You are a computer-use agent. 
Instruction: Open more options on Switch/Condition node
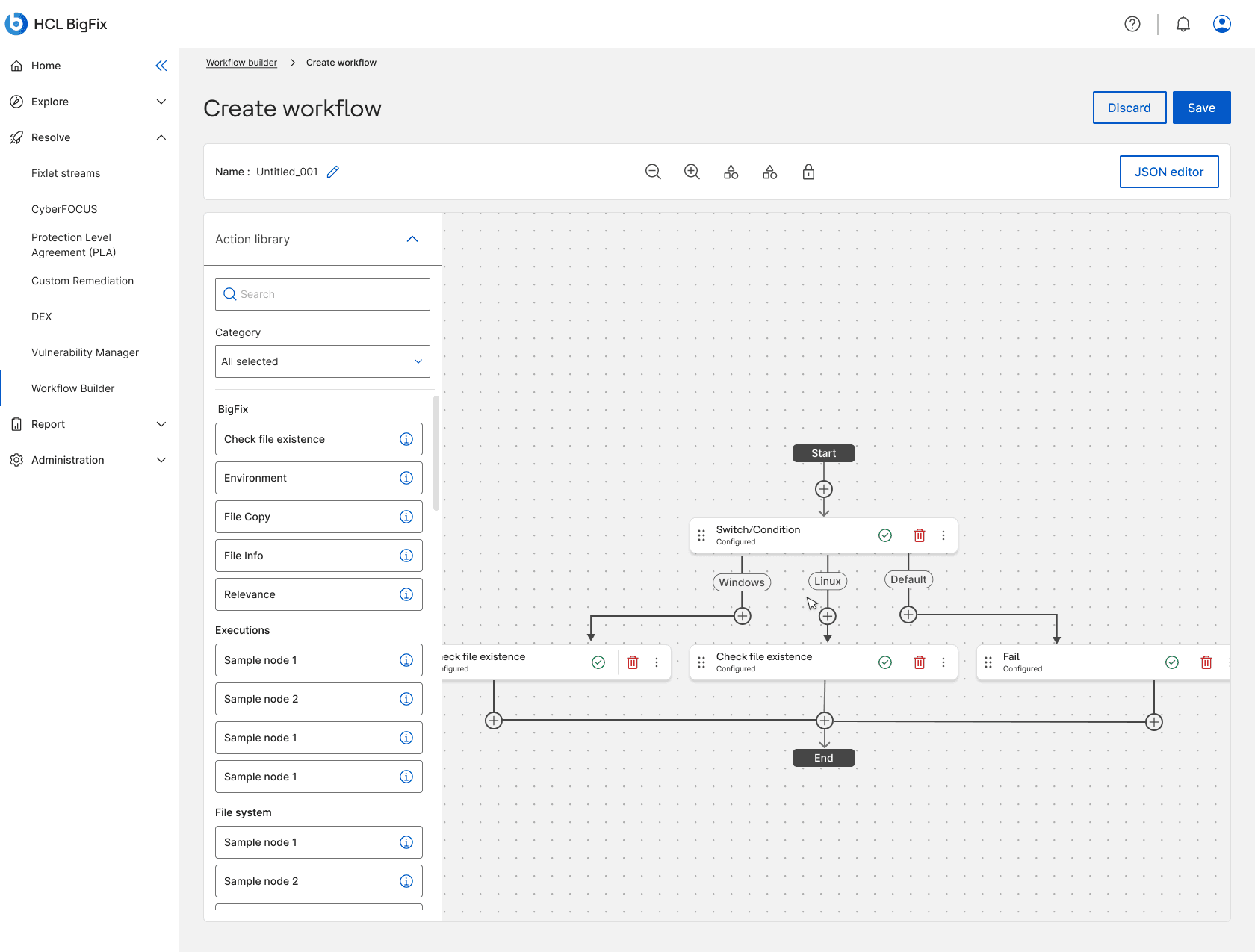pos(943,535)
